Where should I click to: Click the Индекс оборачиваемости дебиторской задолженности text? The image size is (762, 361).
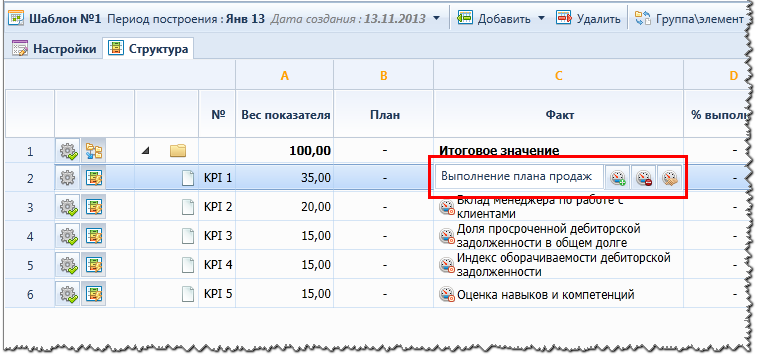click(x=564, y=264)
